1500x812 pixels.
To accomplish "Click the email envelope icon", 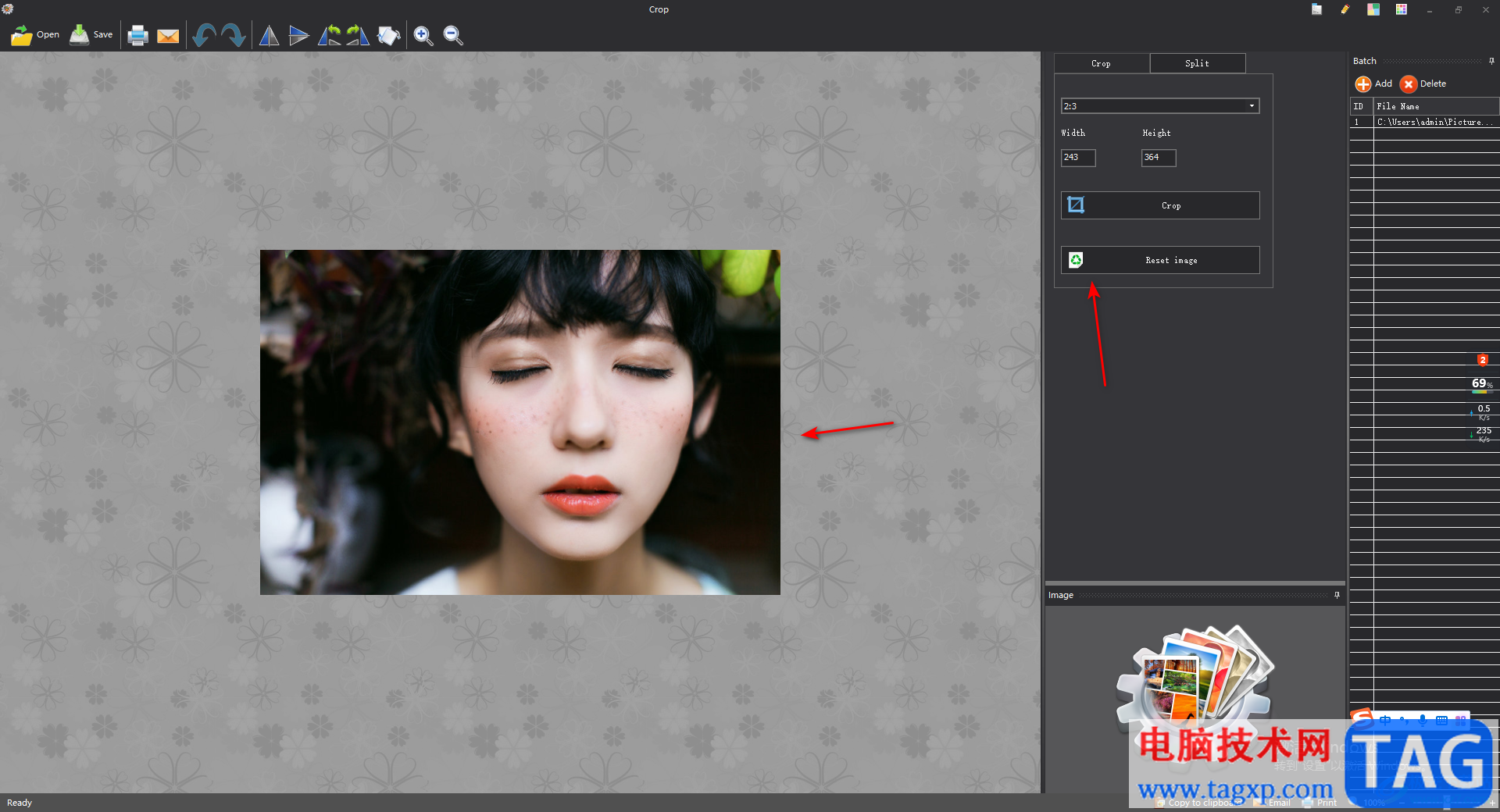I will coord(168,36).
